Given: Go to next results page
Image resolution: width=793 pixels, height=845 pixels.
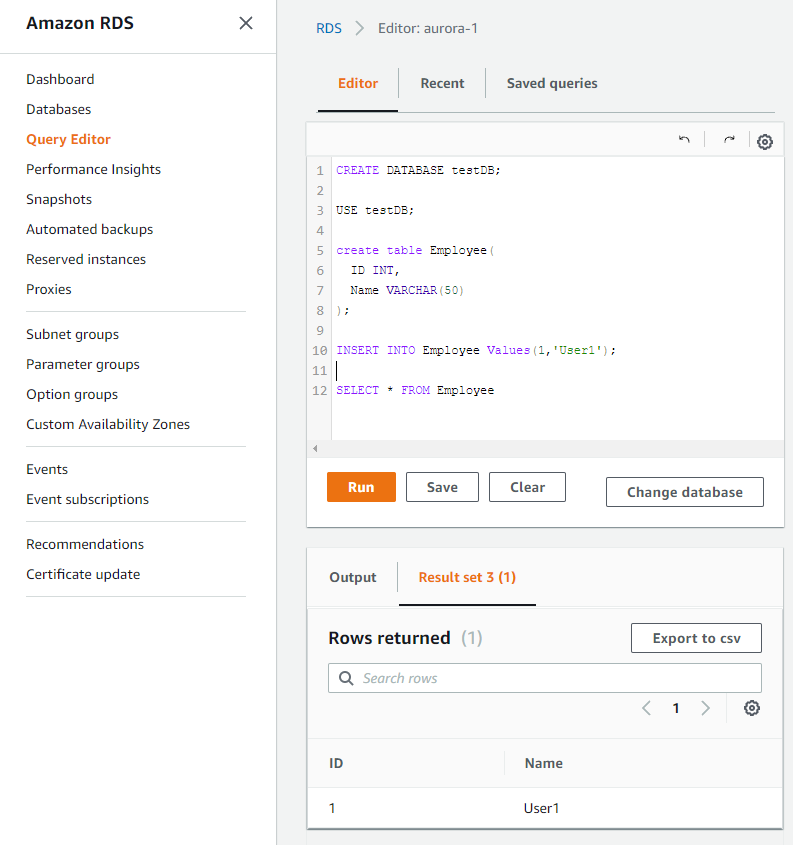Looking at the screenshot, I should click(705, 708).
